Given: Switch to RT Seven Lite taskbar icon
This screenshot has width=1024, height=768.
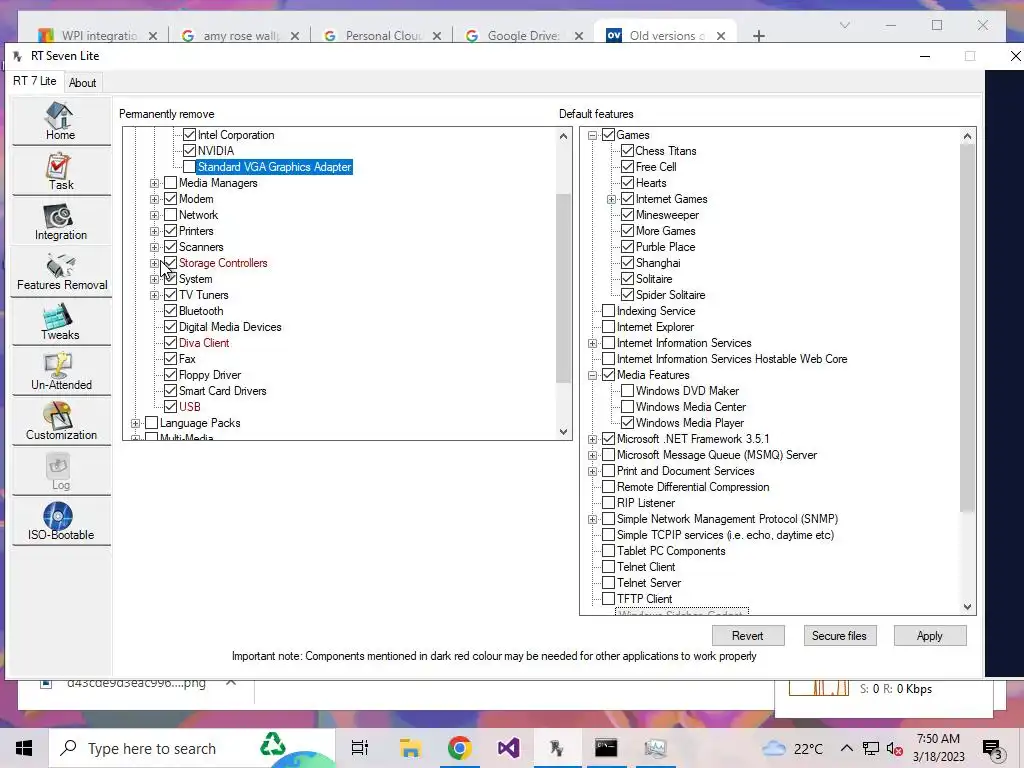Looking at the screenshot, I should point(556,748).
